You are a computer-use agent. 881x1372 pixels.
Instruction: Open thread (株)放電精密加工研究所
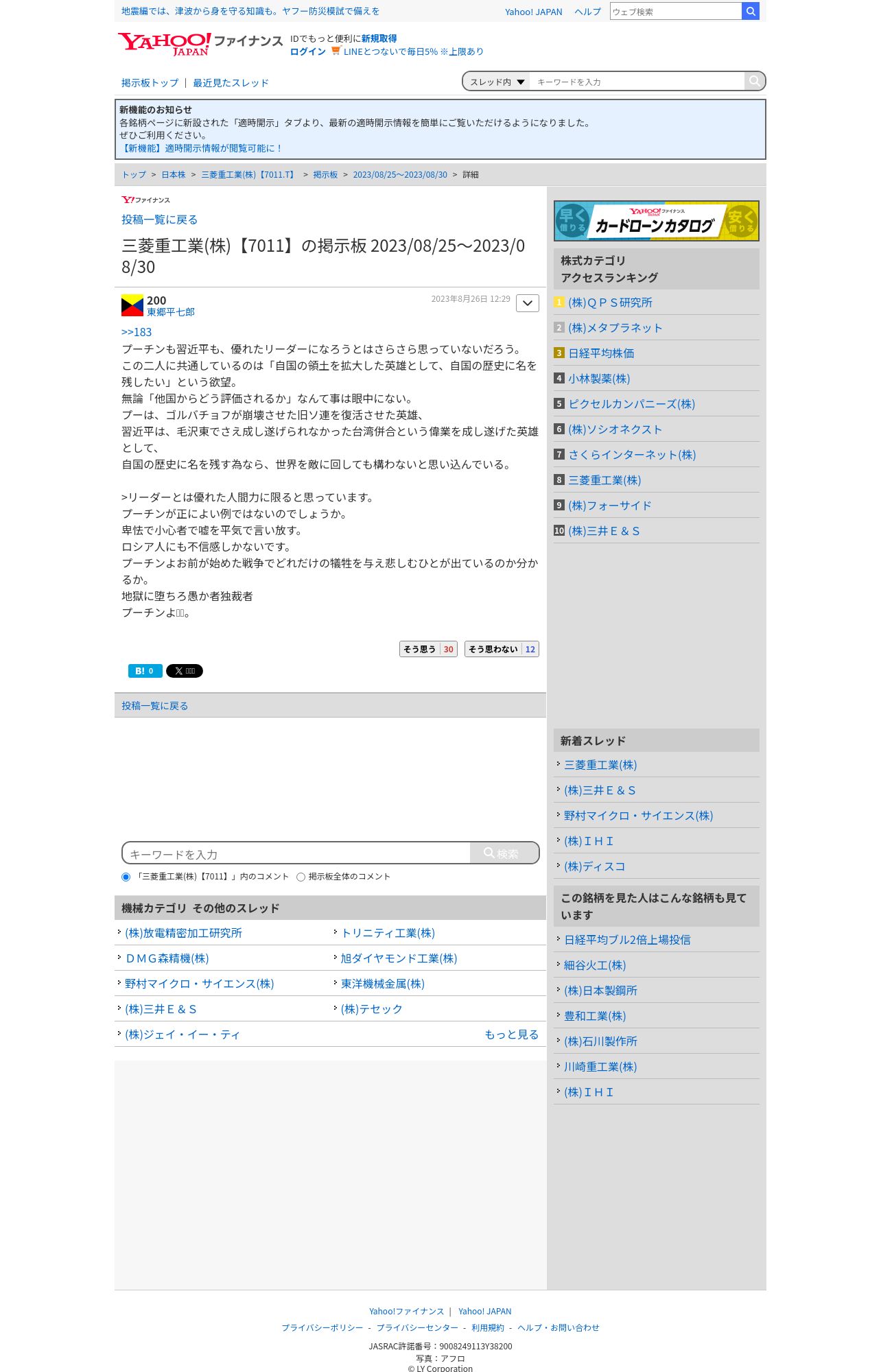183,933
